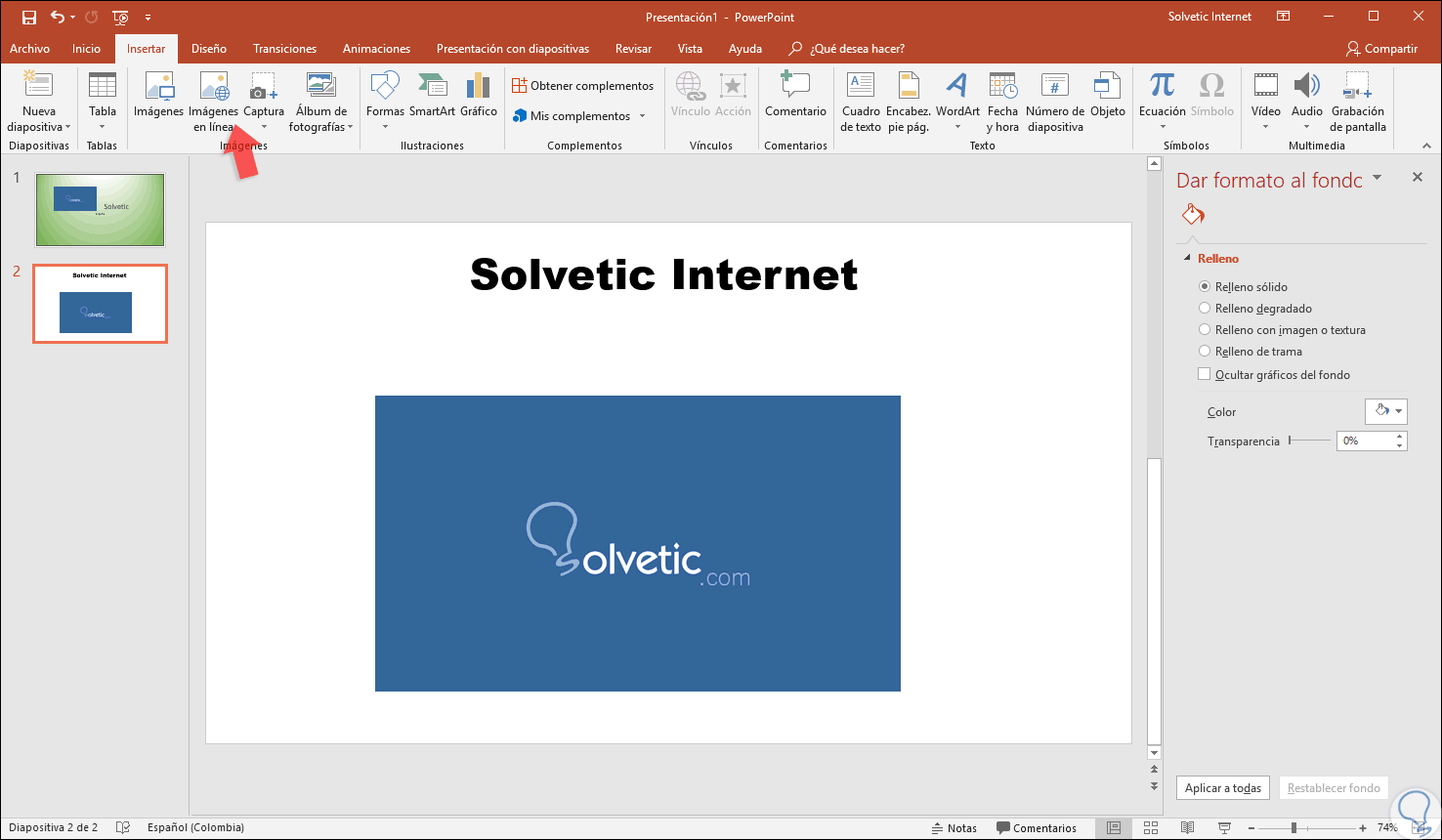The height and width of the screenshot is (840, 1442).
Task: Click the Transparencia percentage input field
Action: point(1364,441)
